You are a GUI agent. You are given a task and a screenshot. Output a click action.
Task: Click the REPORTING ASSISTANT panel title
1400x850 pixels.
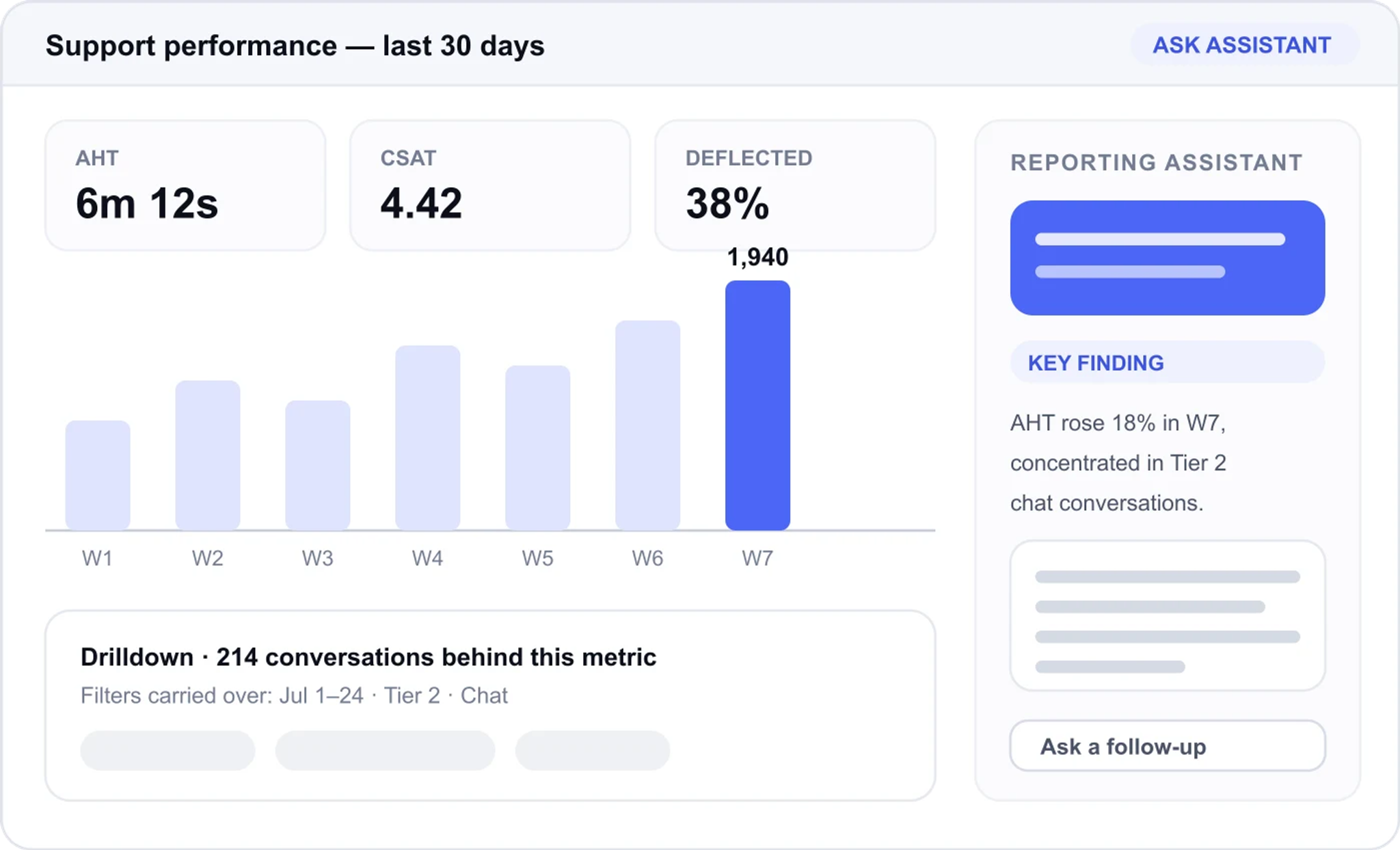tap(1157, 163)
